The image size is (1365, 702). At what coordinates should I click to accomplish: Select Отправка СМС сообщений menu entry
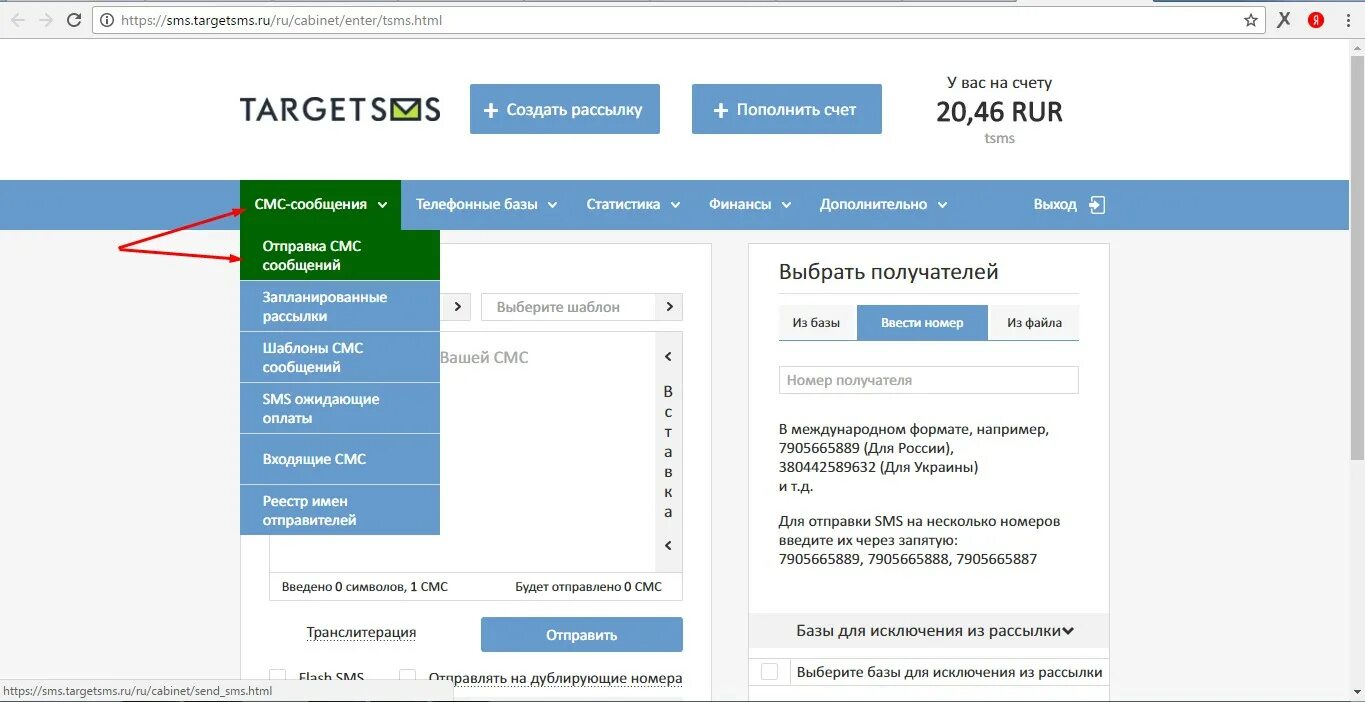[x=340, y=255]
